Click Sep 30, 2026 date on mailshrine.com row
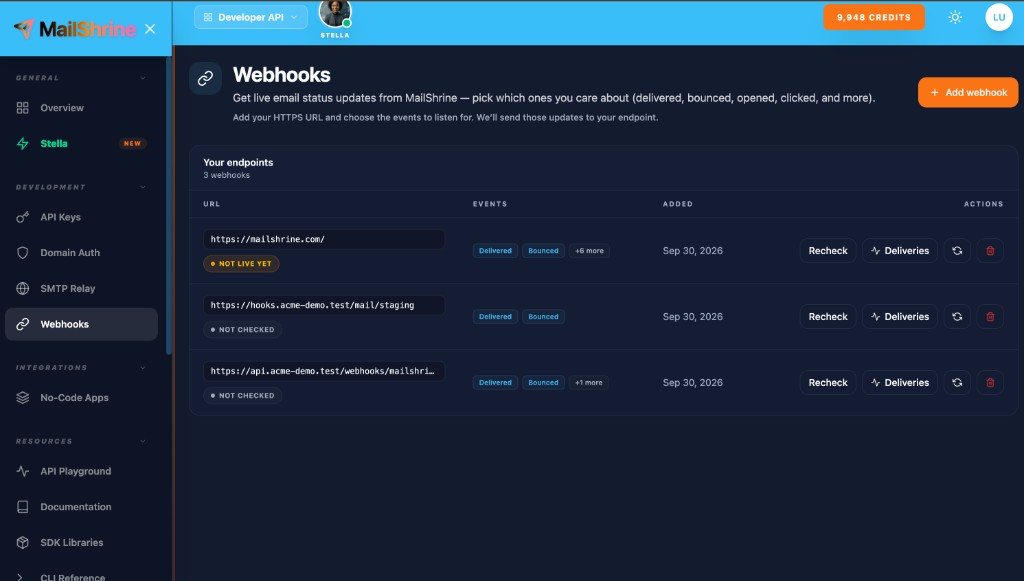Image resolution: width=1024 pixels, height=581 pixels. coord(693,251)
